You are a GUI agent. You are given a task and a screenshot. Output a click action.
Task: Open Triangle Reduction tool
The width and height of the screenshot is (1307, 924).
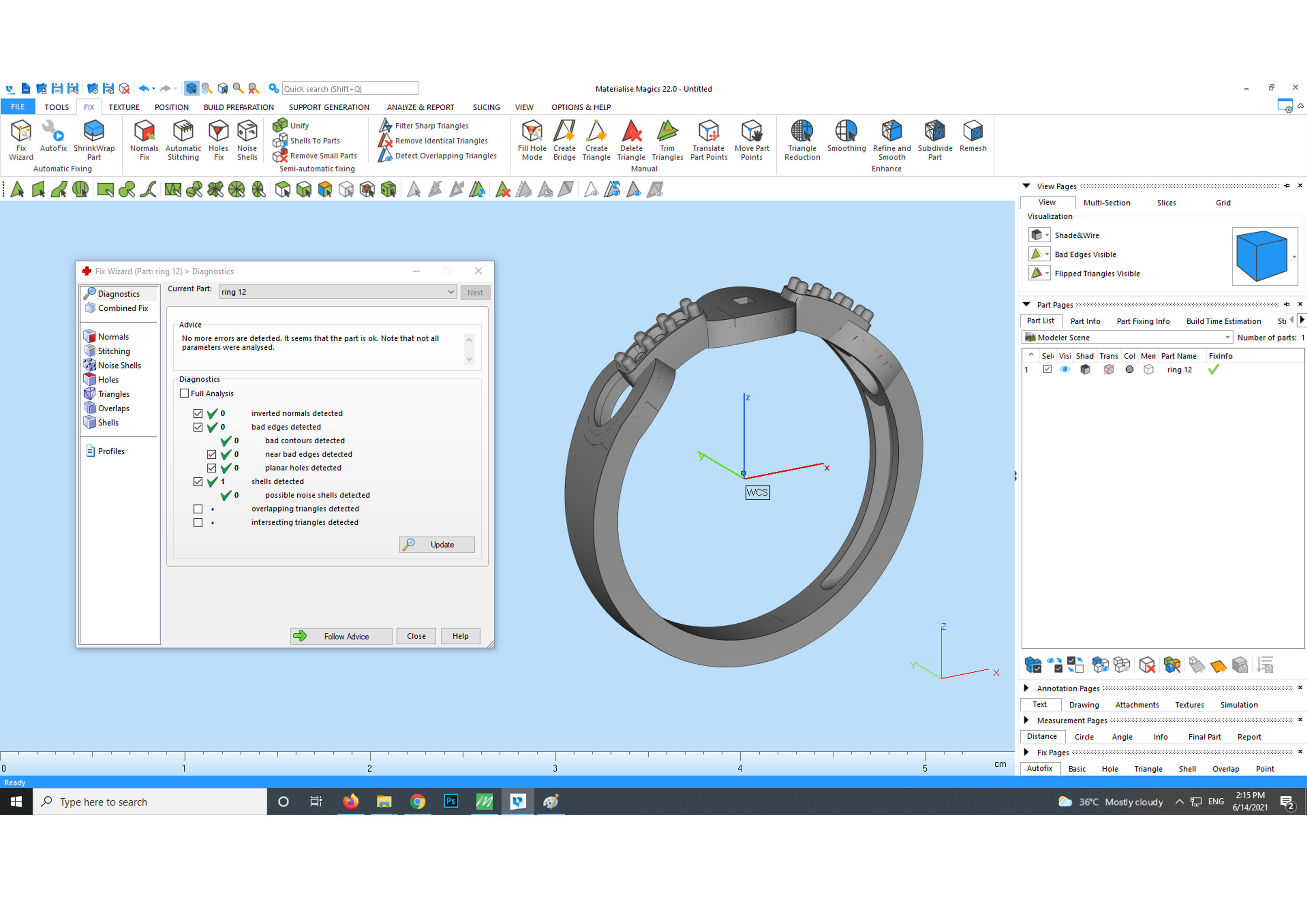click(x=802, y=140)
